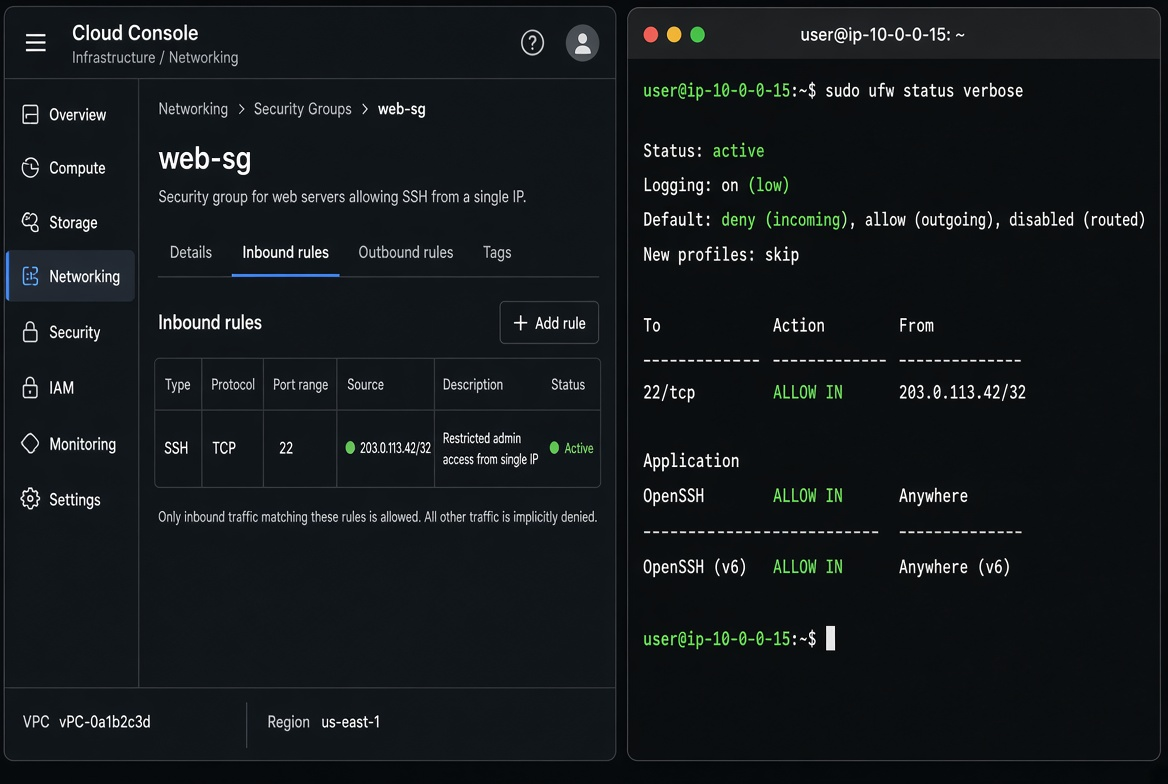This screenshot has height=784, width=1168.
Task: Click the Storage sidebar icon
Action: pyautogui.click(x=31, y=222)
